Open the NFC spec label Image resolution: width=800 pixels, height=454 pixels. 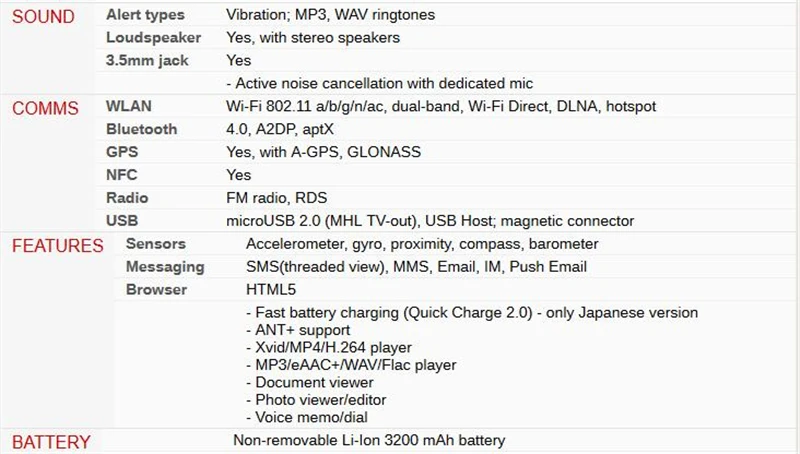121,175
